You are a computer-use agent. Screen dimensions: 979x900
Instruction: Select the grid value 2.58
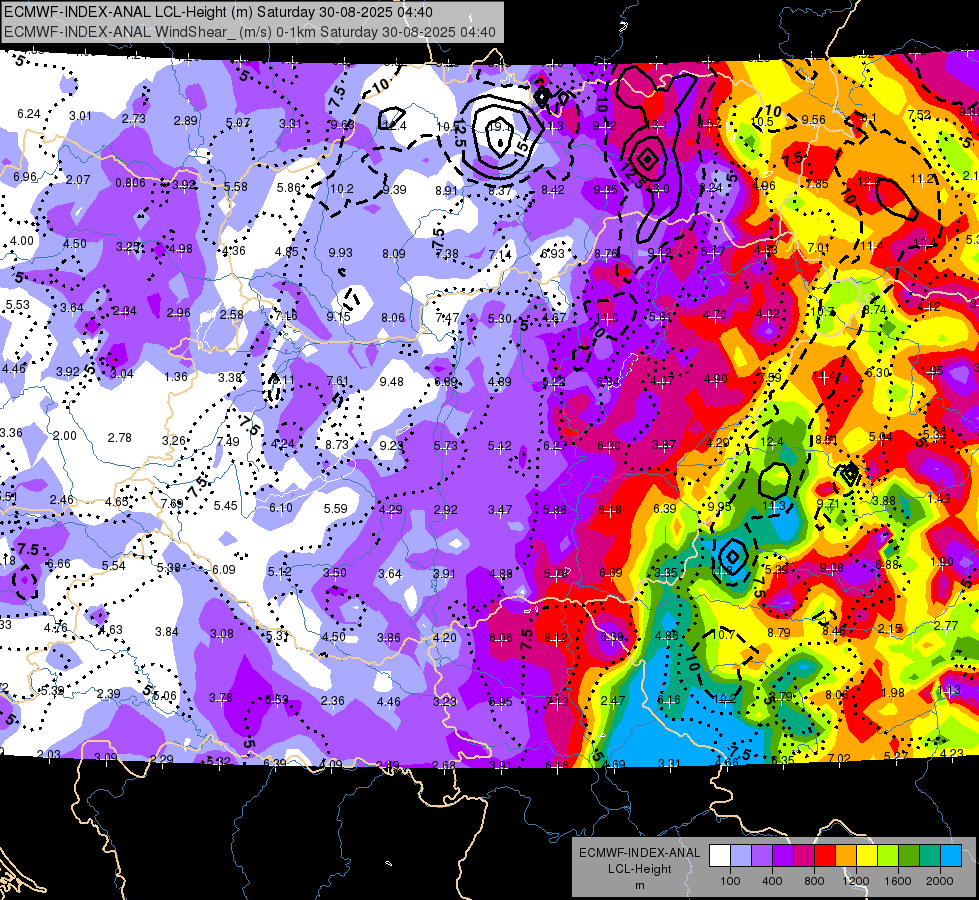[x=232, y=314]
